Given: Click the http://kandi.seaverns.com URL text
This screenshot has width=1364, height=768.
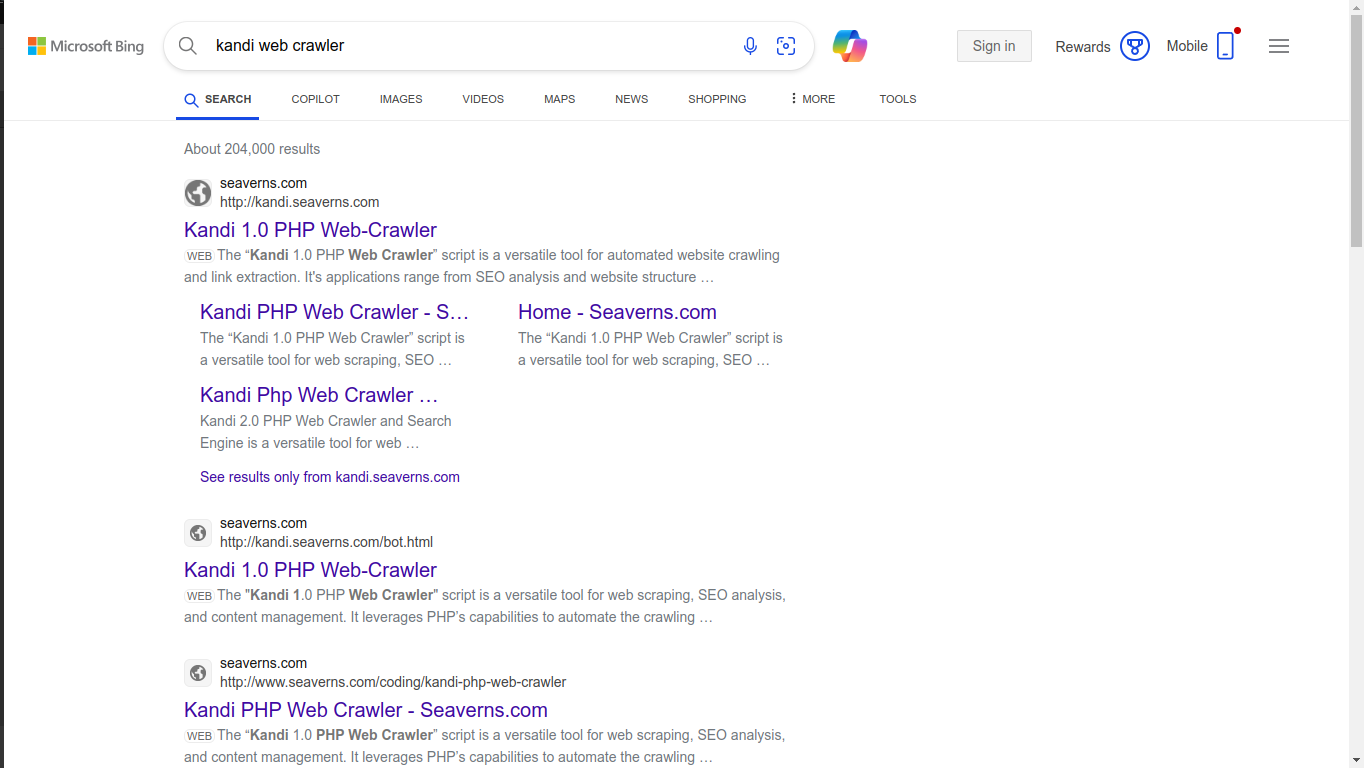Looking at the screenshot, I should tap(300, 202).
